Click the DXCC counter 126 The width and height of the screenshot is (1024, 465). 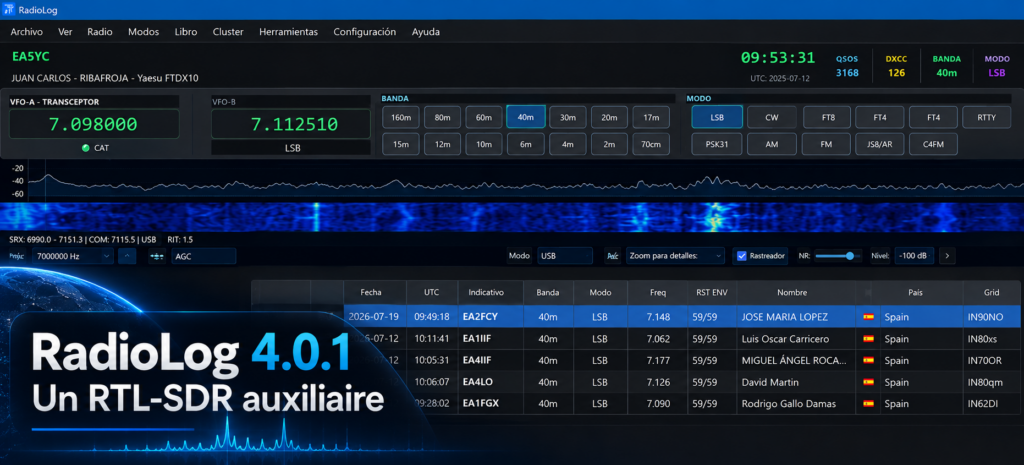(x=897, y=72)
